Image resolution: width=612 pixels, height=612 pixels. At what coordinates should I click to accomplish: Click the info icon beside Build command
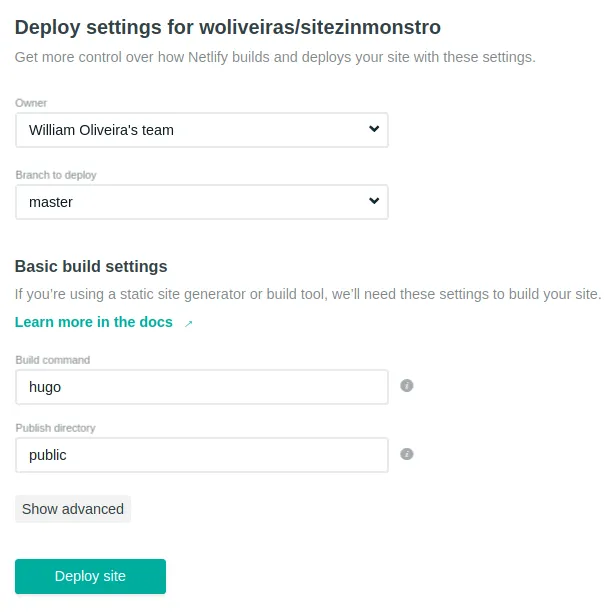(407, 385)
